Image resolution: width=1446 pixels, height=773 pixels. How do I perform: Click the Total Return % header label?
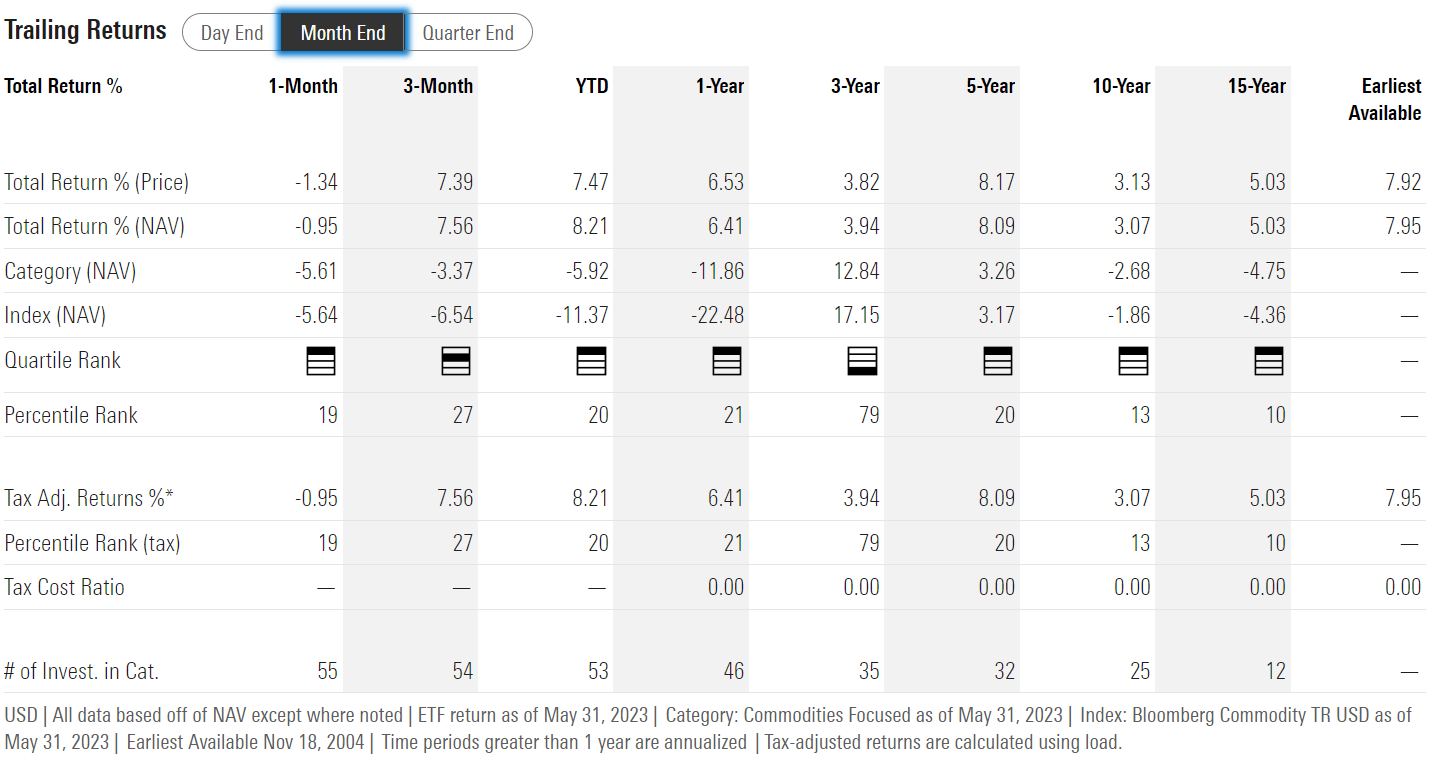point(64,86)
